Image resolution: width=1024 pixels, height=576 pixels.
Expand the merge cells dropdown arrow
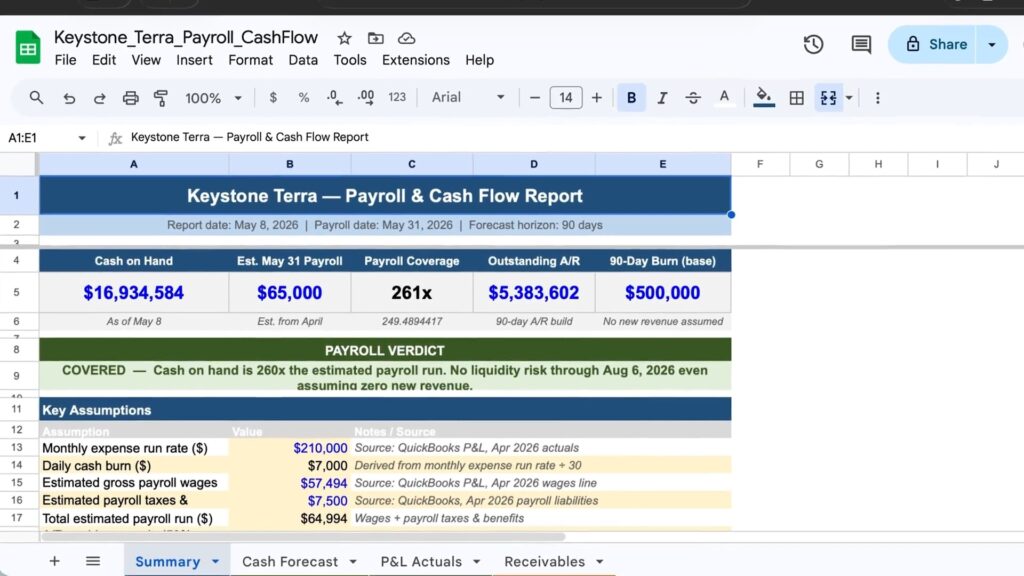pyautogui.click(x=849, y=98)
